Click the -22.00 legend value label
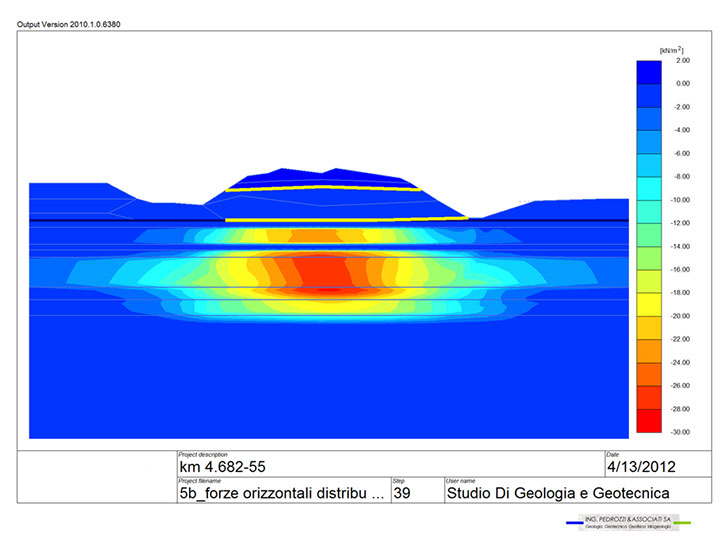728x546 pixels. 679,339
